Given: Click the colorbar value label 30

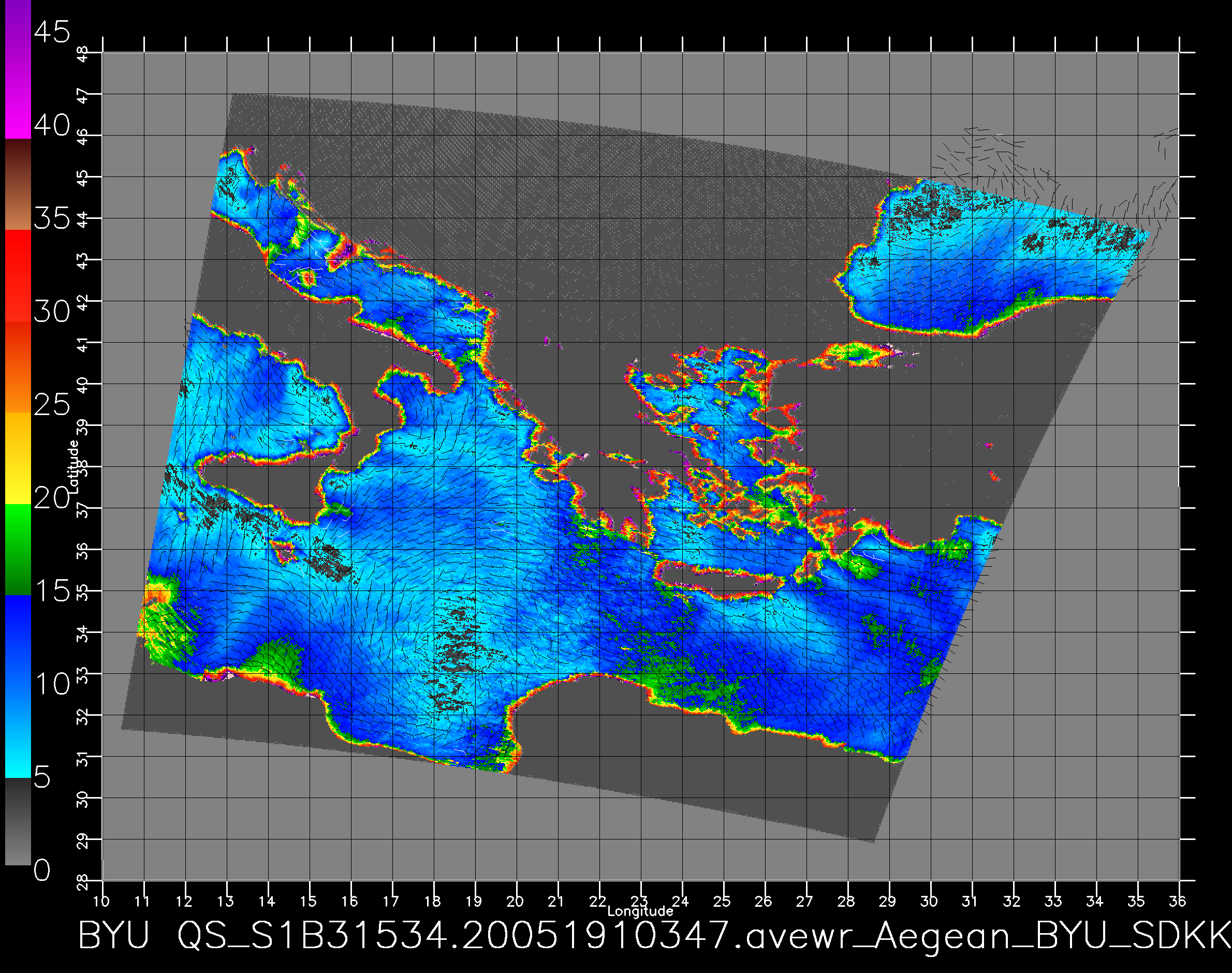Looking at the screenshot, I should [x=52, y=311].
